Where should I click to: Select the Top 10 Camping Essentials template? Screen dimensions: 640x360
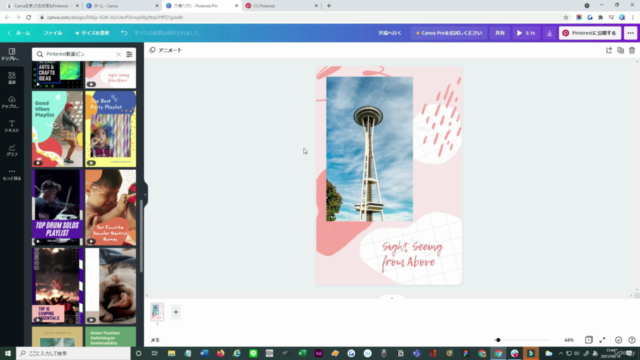click(x=58, y=286)
